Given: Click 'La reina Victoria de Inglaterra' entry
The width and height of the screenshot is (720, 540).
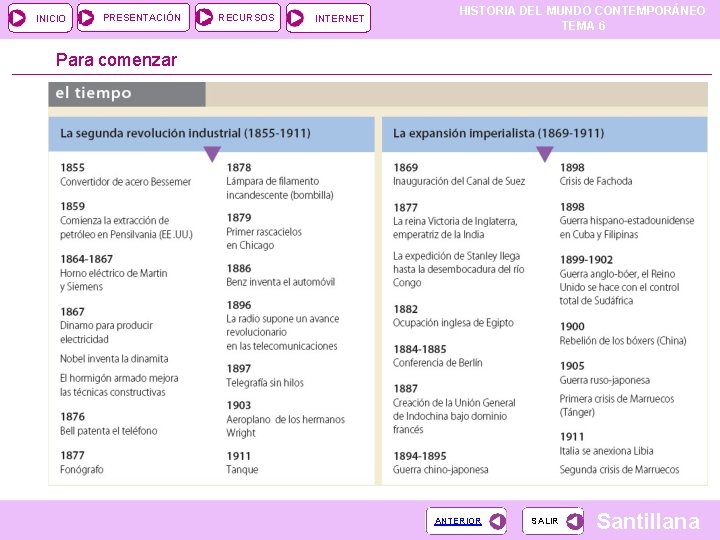Looking at the screenshot, I should 455,228.
